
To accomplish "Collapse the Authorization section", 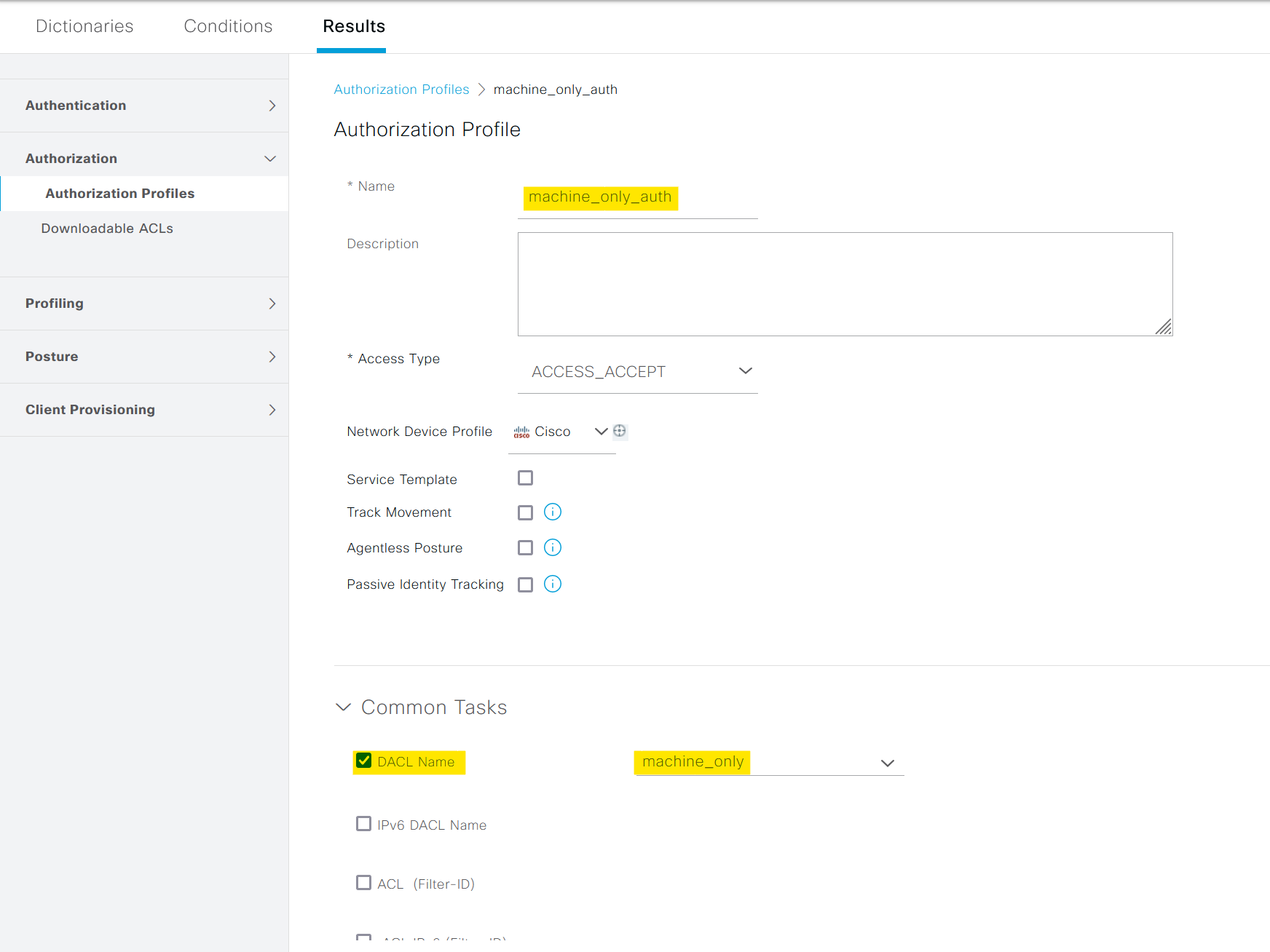I will [x=269, y=158].
